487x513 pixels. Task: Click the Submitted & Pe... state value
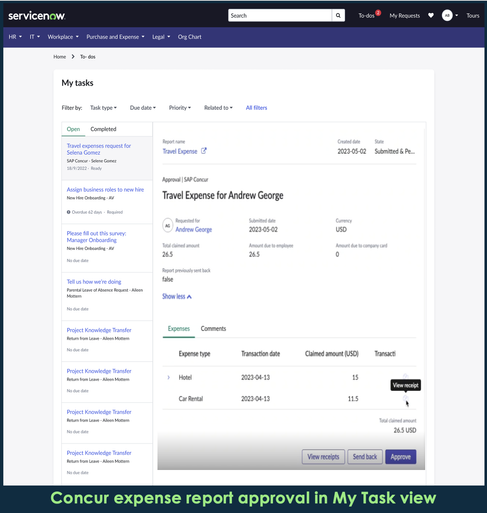point(395,151)
